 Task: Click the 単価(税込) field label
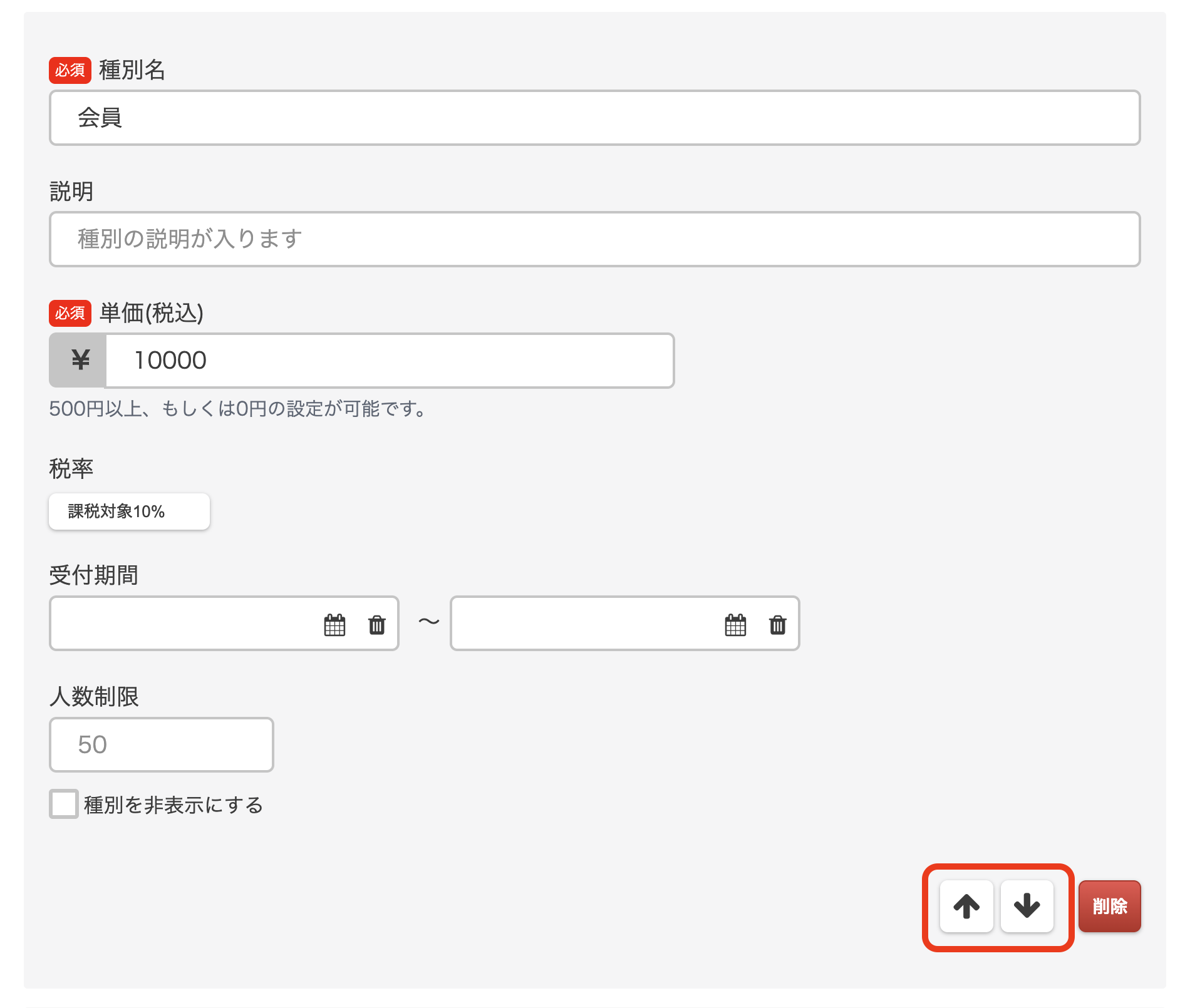coord(151,313)
